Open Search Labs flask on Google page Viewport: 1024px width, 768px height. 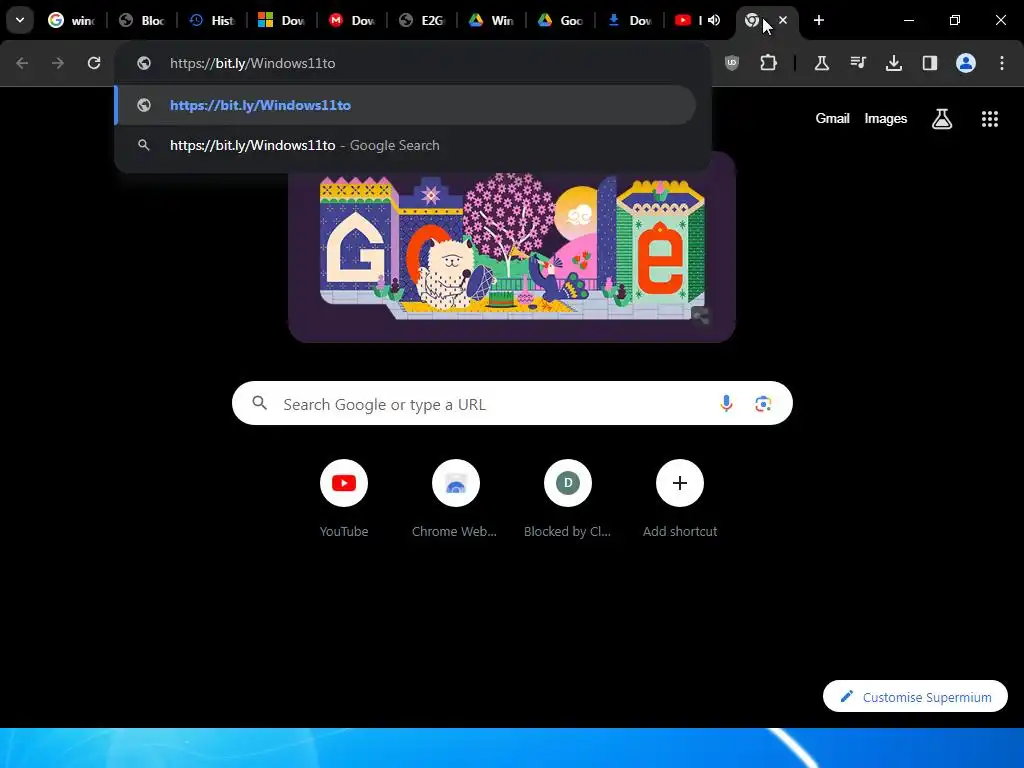coord(942,119)
